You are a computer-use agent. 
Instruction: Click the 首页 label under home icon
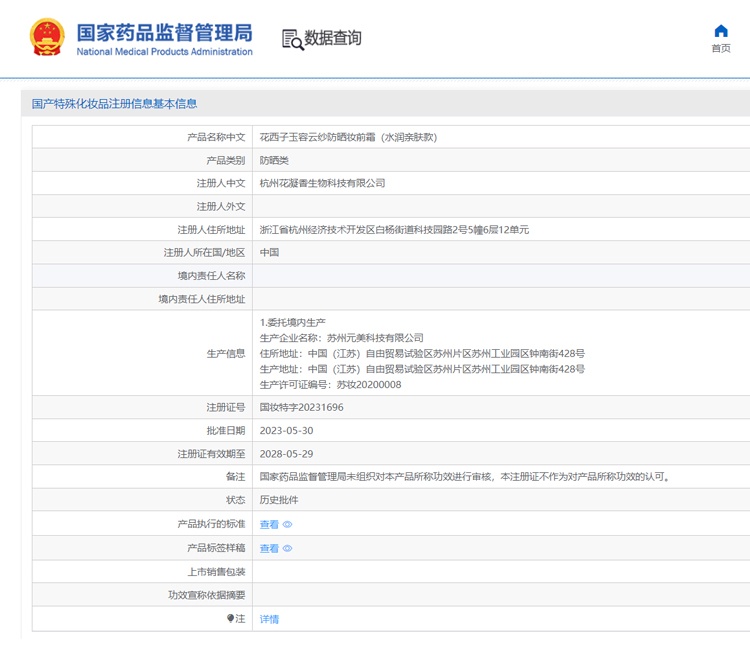click(x=721, y=48)
